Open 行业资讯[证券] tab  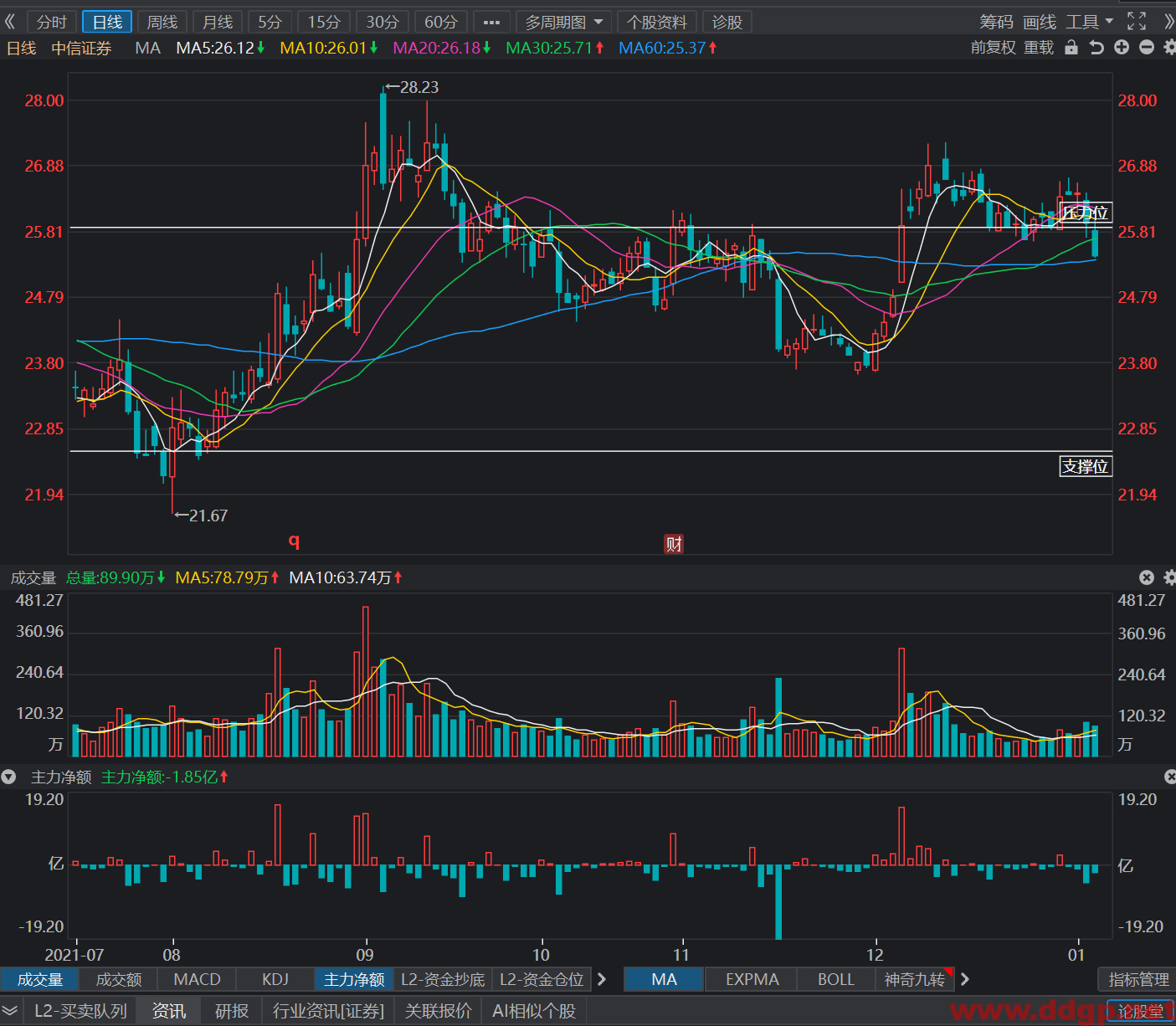pyautogui.click(x=328, y=1011)
